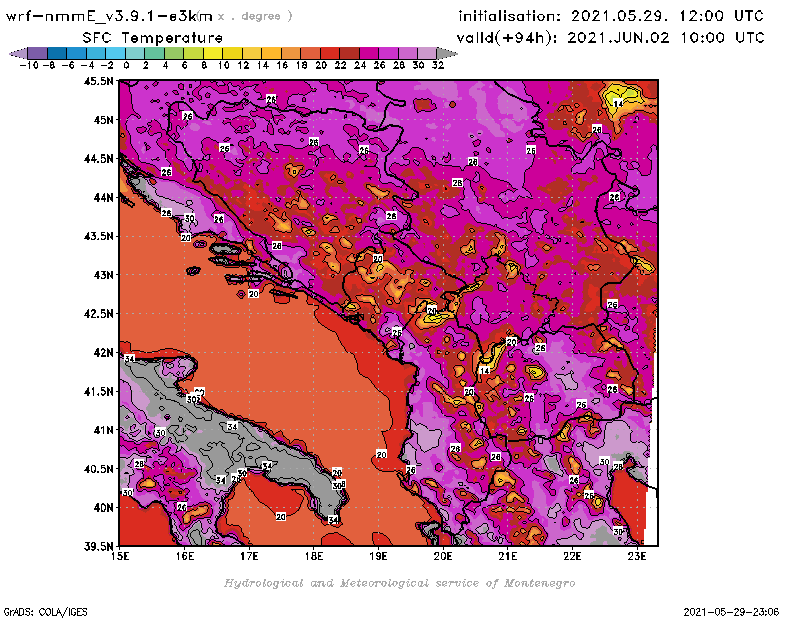The image size is (800, 618).
Task: Click the '42.5N' latitude label
Action: 98,314
